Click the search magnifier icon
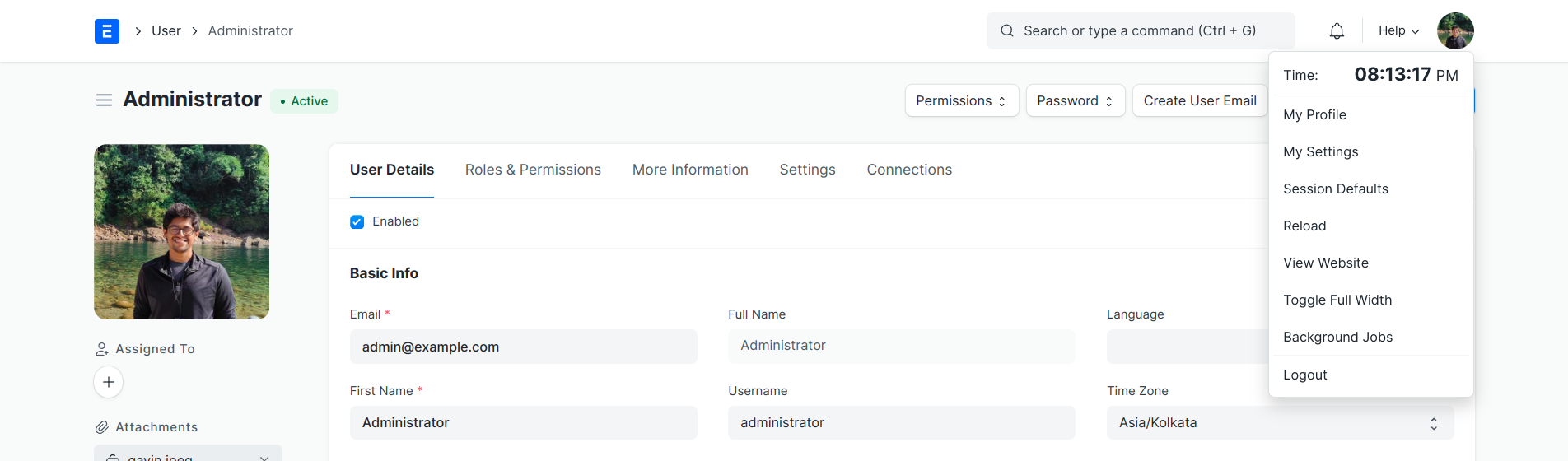 (x=1006, y=31)
